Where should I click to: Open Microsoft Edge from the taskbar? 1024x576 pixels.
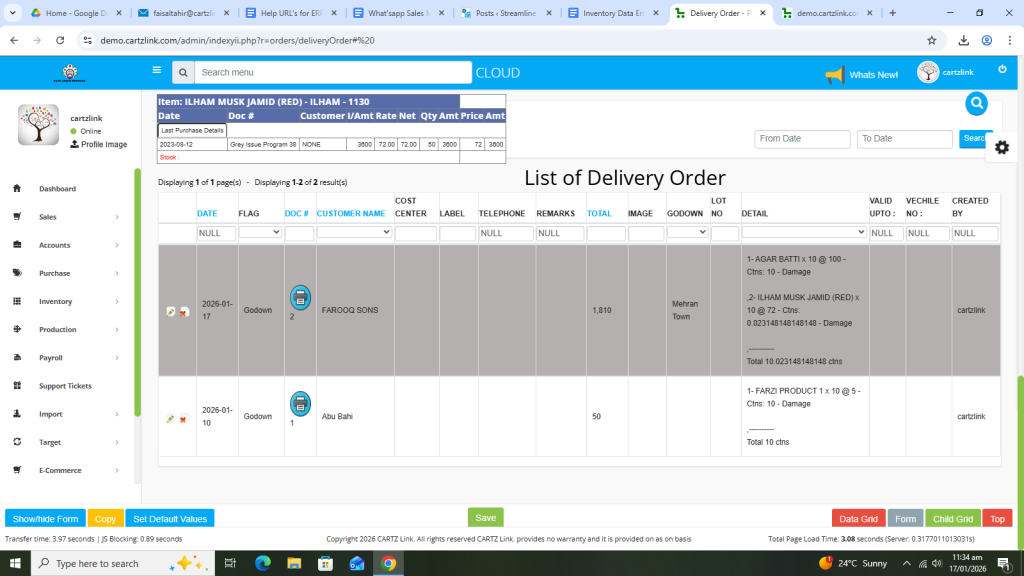pyautogui.click(x=263, y=563)
